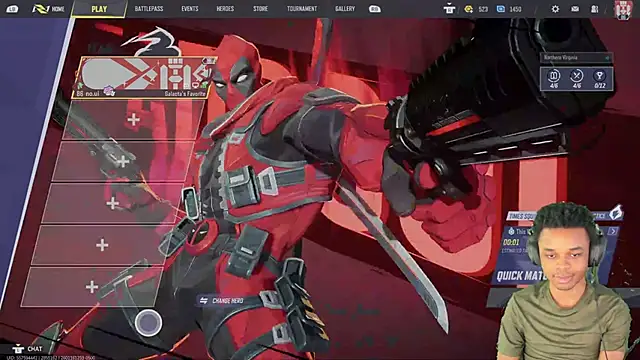This screenshot has height=360, width=640.
Task: Click the blue Units currency icon
Action: coord(501,9)
